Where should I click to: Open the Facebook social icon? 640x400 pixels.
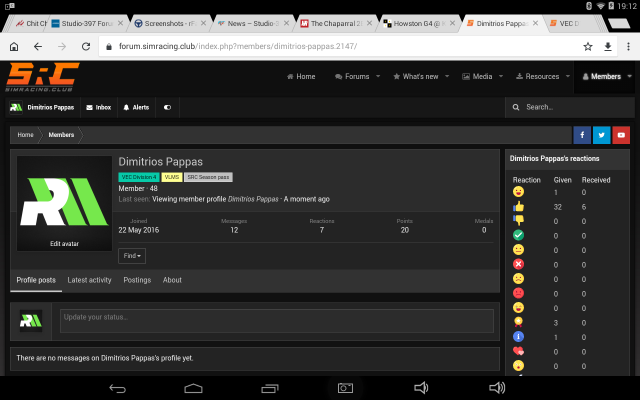pos(582,135)
